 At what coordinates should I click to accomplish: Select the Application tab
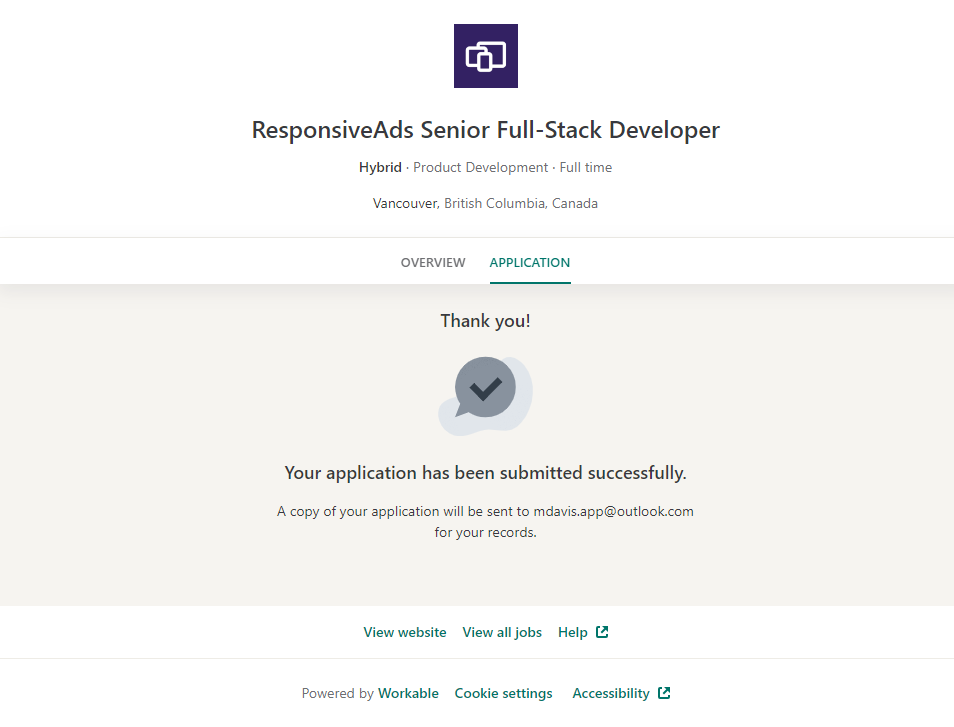(x=529, y=263)
